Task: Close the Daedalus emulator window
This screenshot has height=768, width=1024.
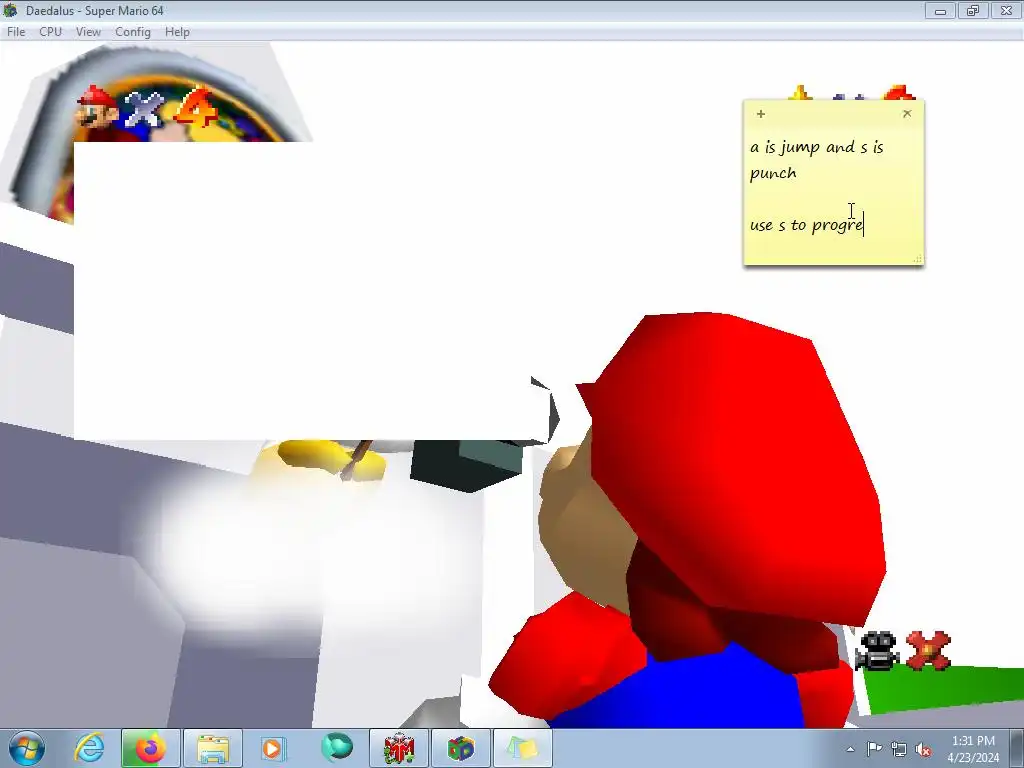Action: coord(1006,10)
